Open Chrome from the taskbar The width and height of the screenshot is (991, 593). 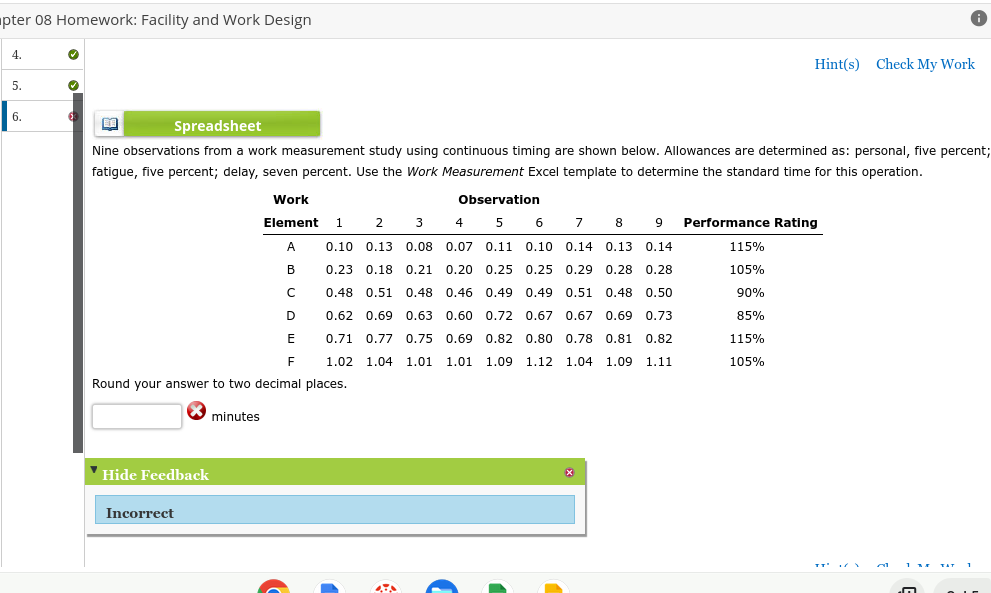tap(273, 587)
